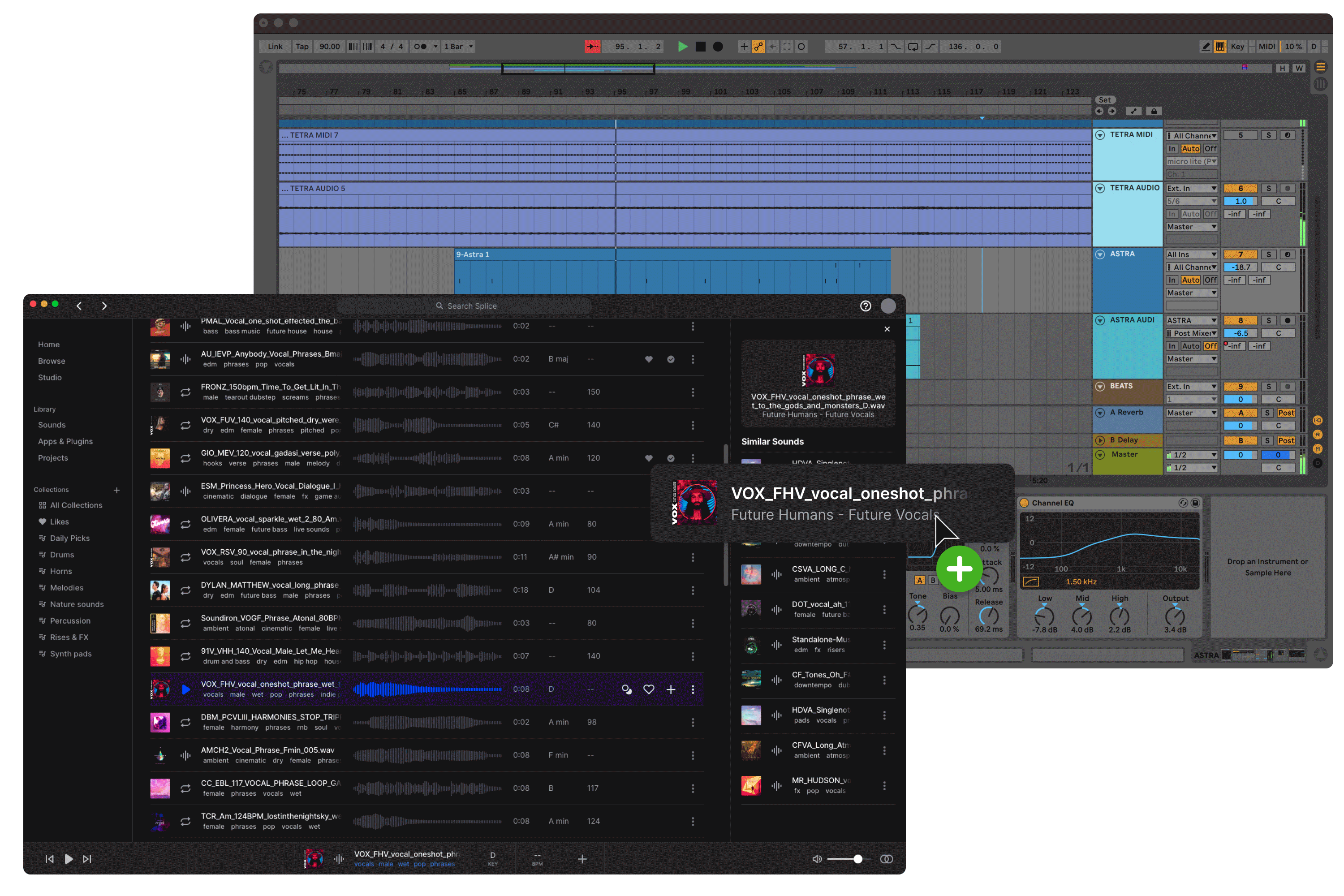This screenshot has height=896, width=1344.
Task: Open Master output dropdown of A Reverb
Action: point(1191,413)
